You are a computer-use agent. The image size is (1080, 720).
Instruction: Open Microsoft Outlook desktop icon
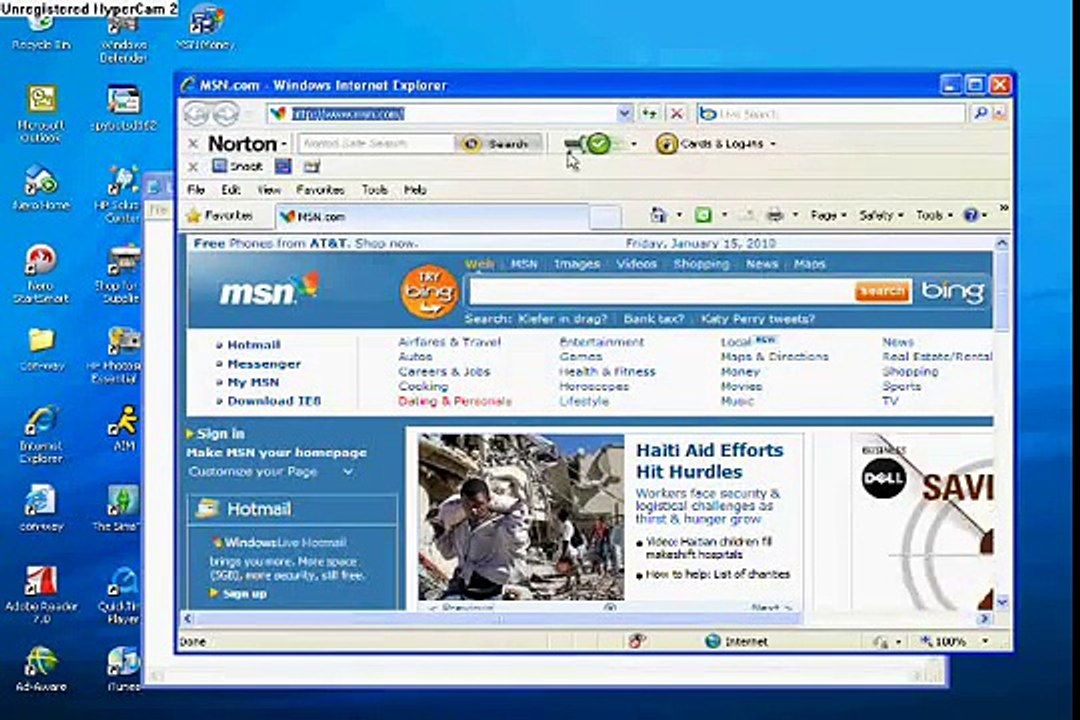coord(41,113)
